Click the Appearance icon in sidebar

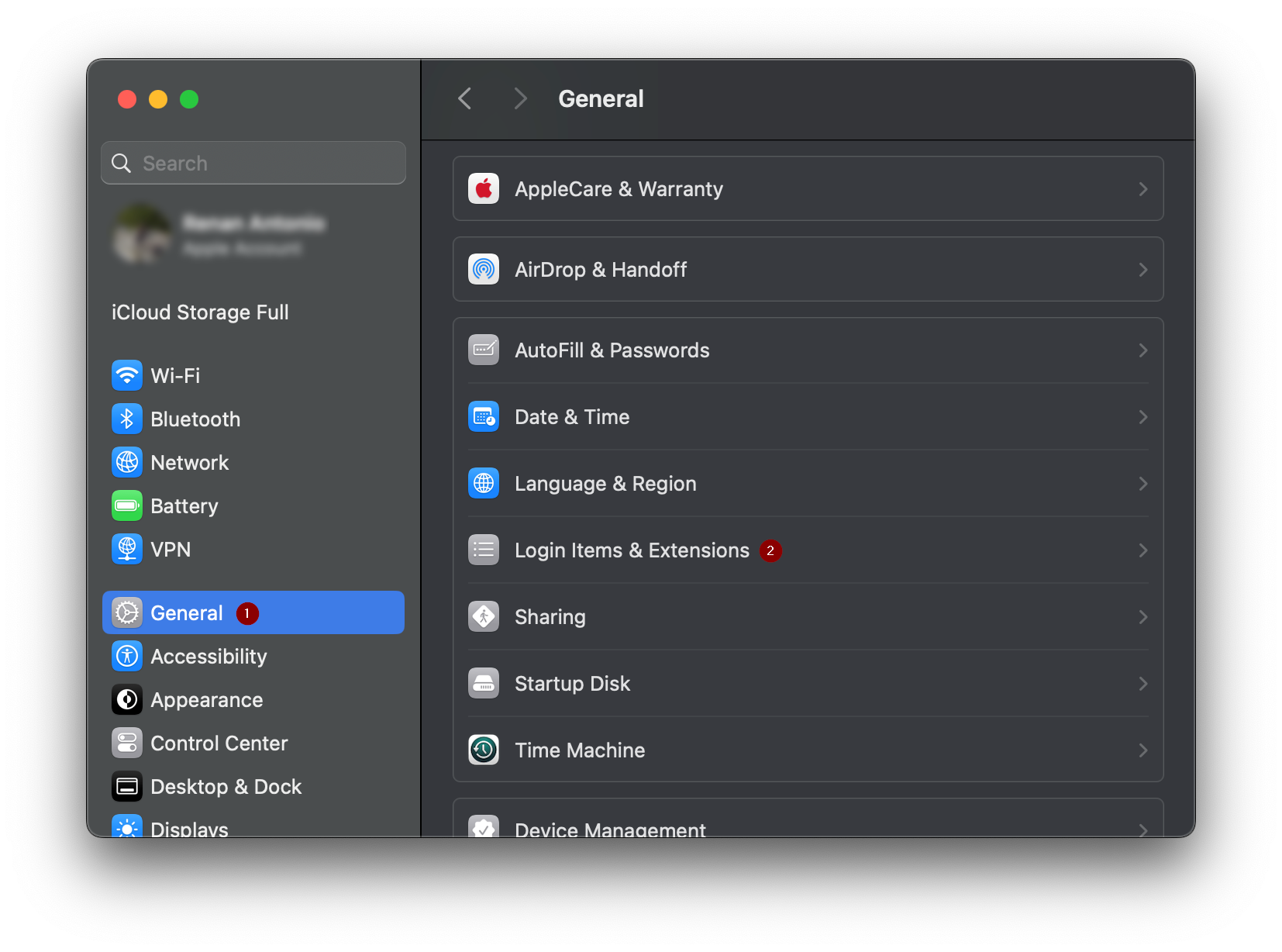[x=127, y=700]
